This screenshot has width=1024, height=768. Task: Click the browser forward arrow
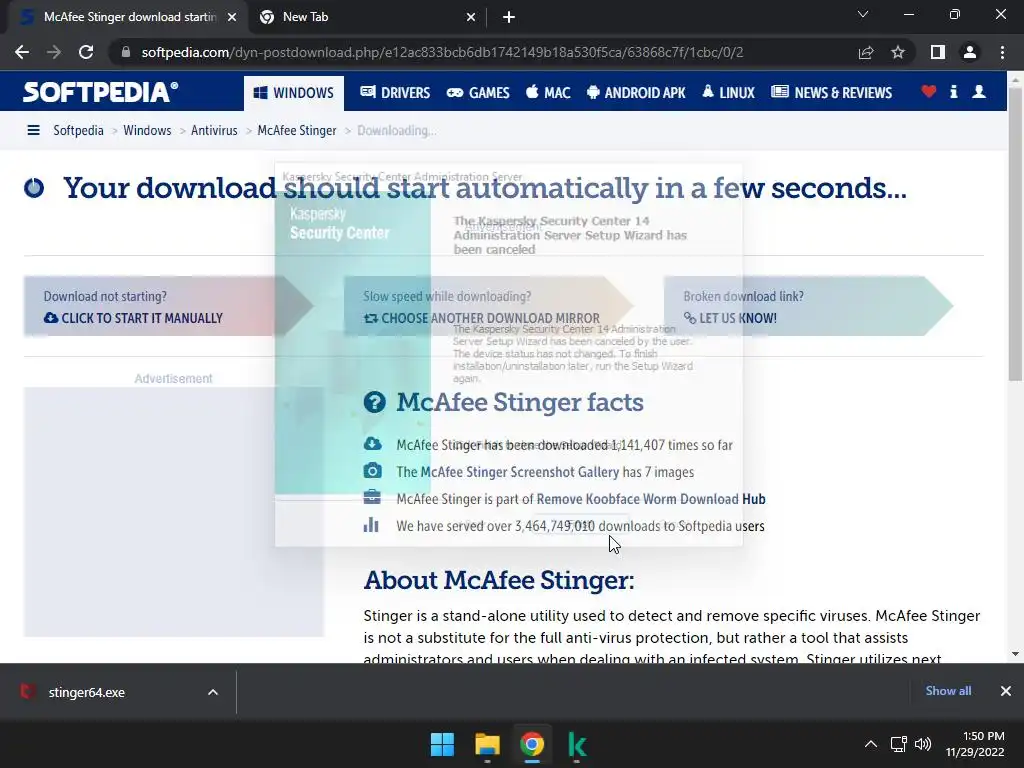point(54,52)
